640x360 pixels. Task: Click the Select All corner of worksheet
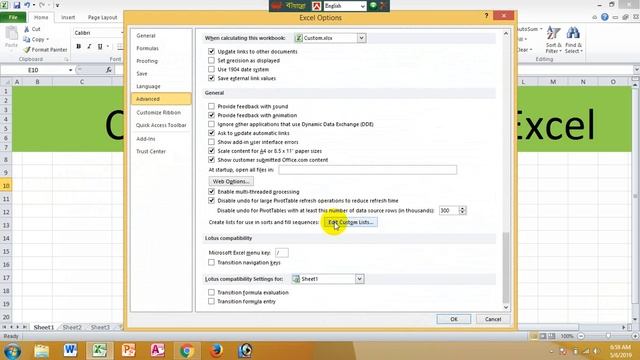tap(6, 82)
